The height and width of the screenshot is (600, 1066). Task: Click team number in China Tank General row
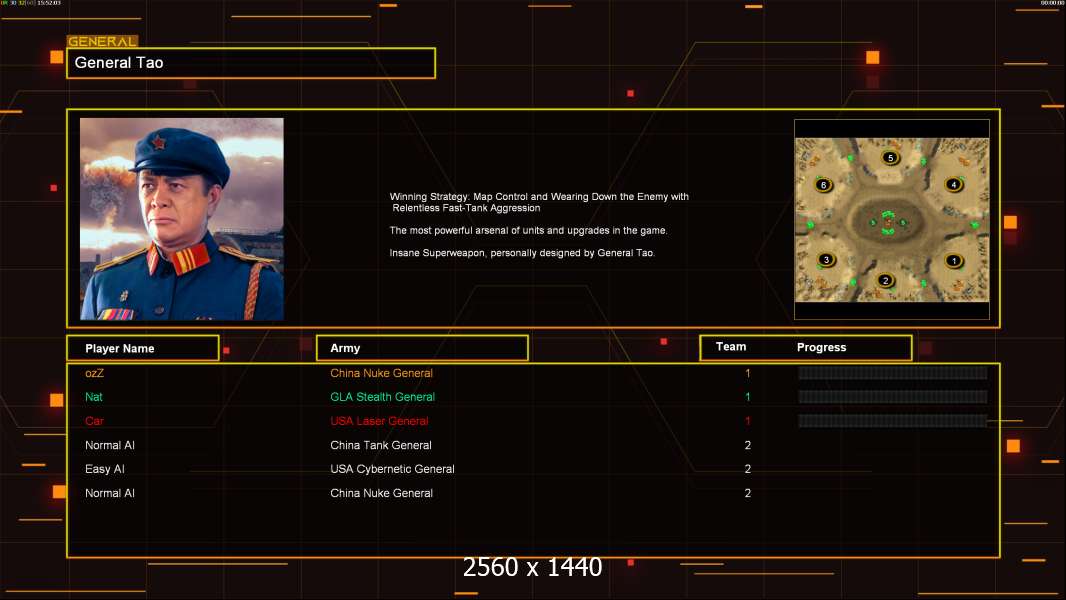click(x=748, y=445)
